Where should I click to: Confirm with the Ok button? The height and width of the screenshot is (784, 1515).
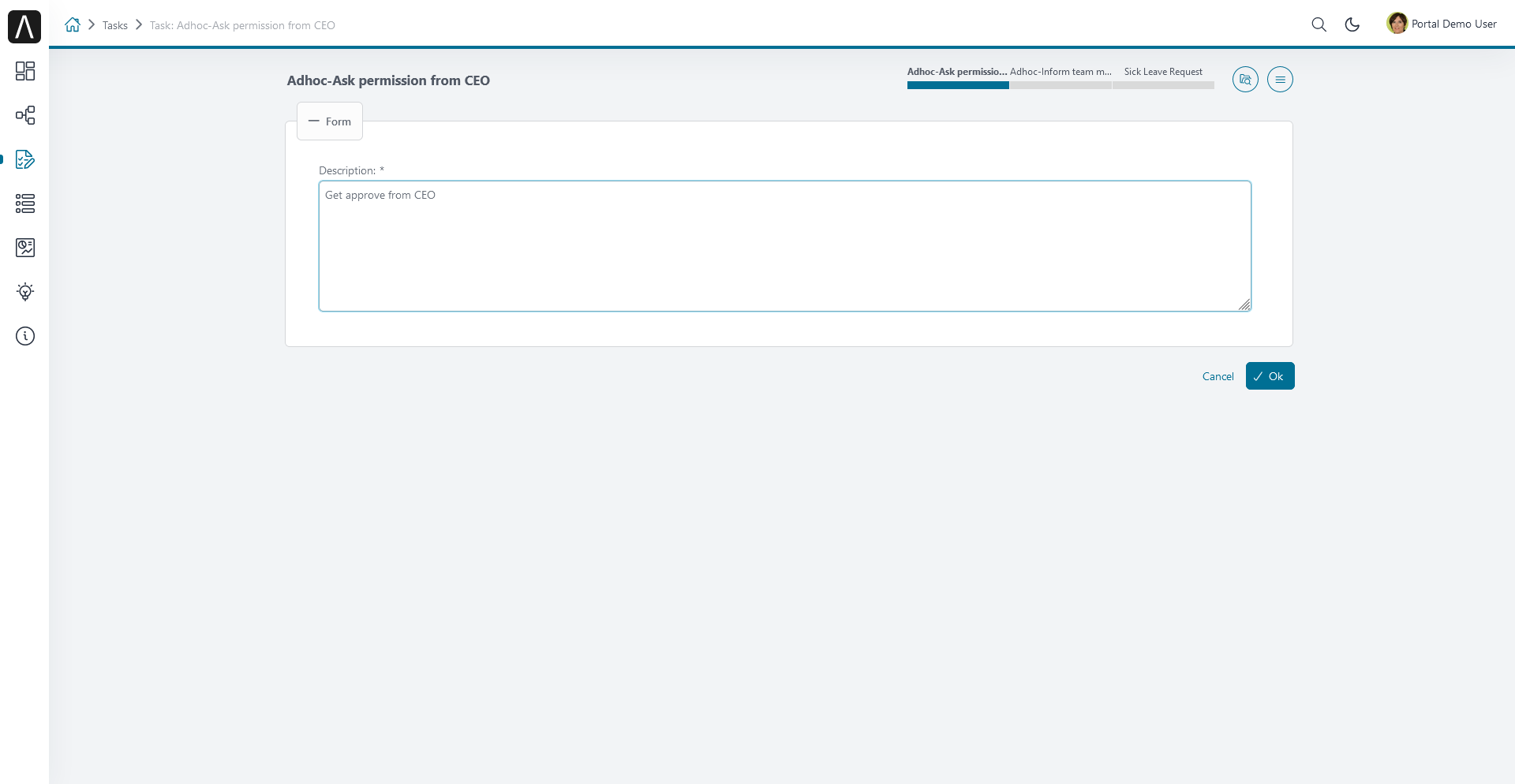click(x=1270, y=376)
